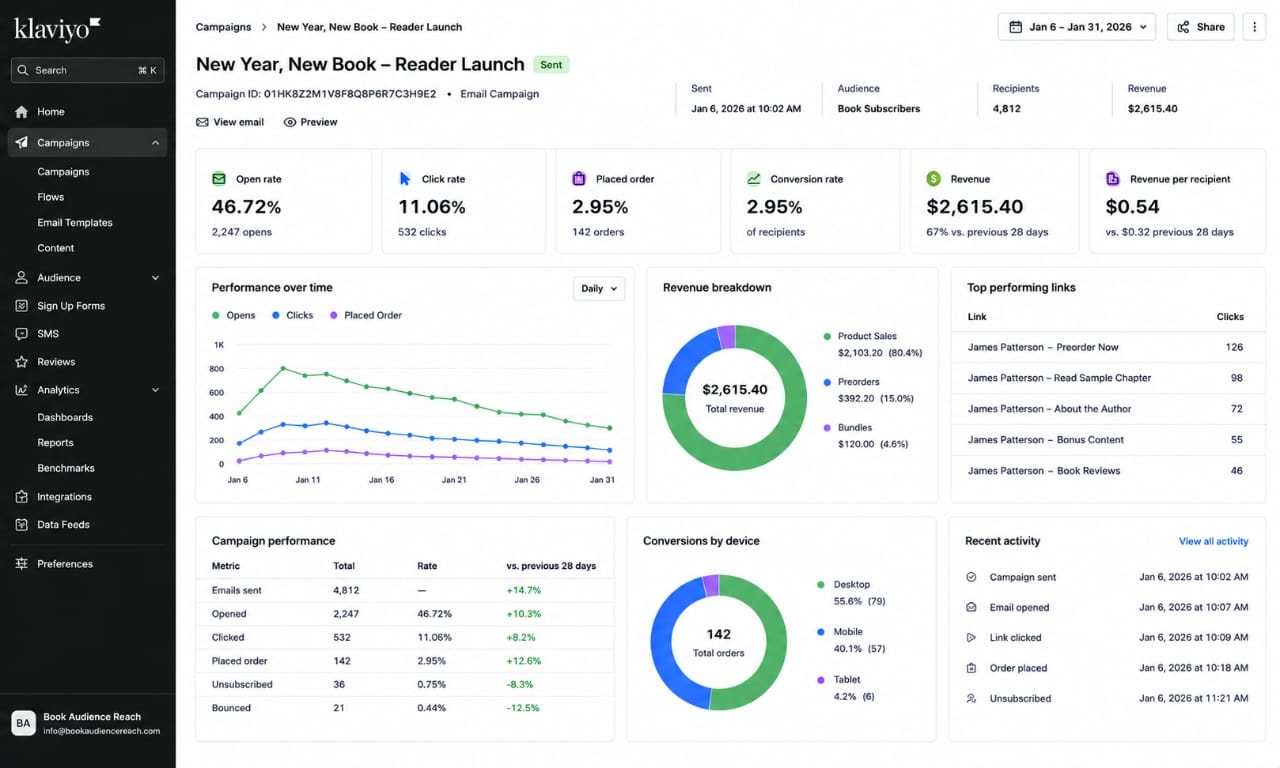Image resolution: width=1280 pixels, height=768 pixels.
Task: Open the SMS section icon
Action: (21, 334)
